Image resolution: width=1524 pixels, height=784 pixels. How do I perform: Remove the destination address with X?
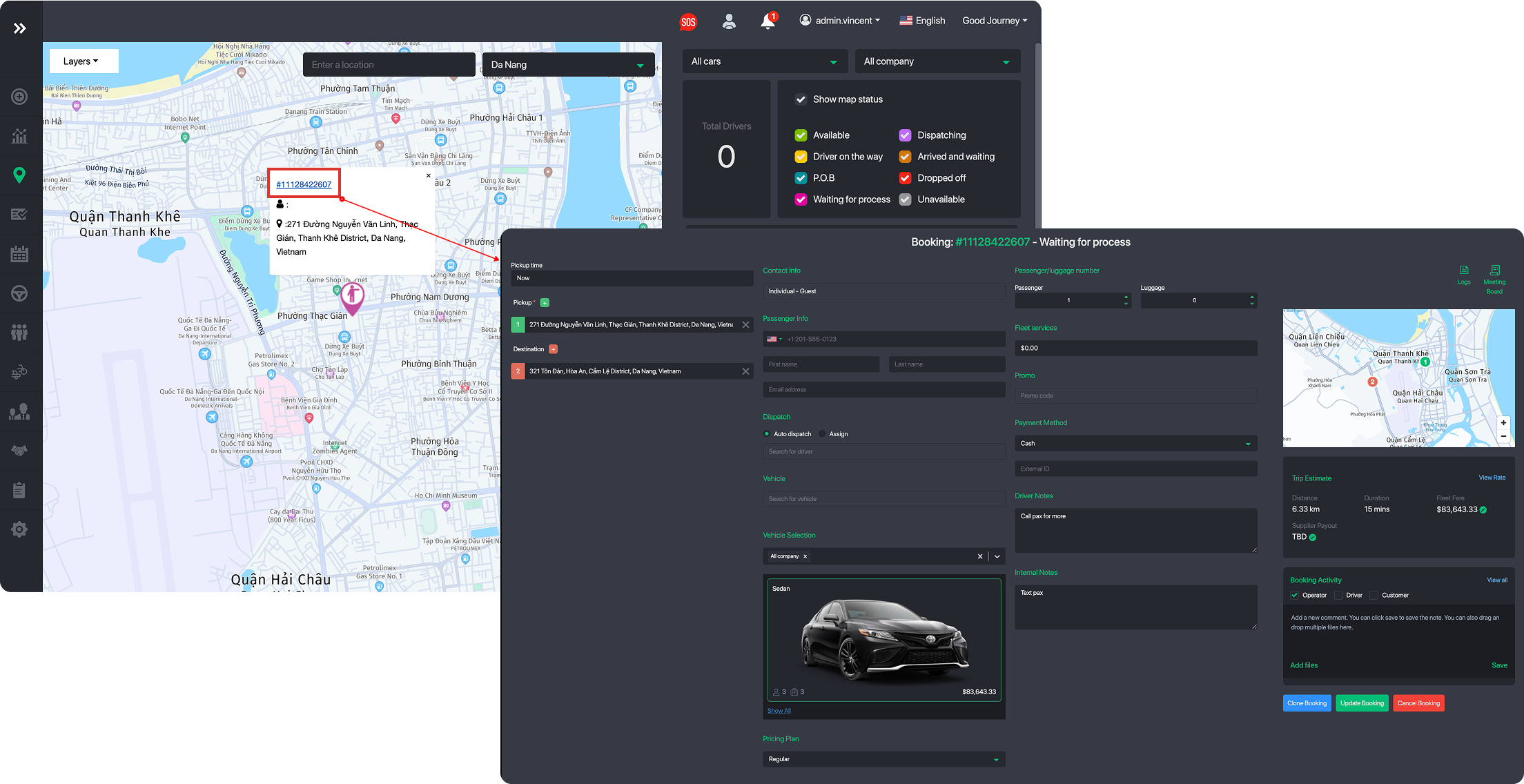coord(745,371)
